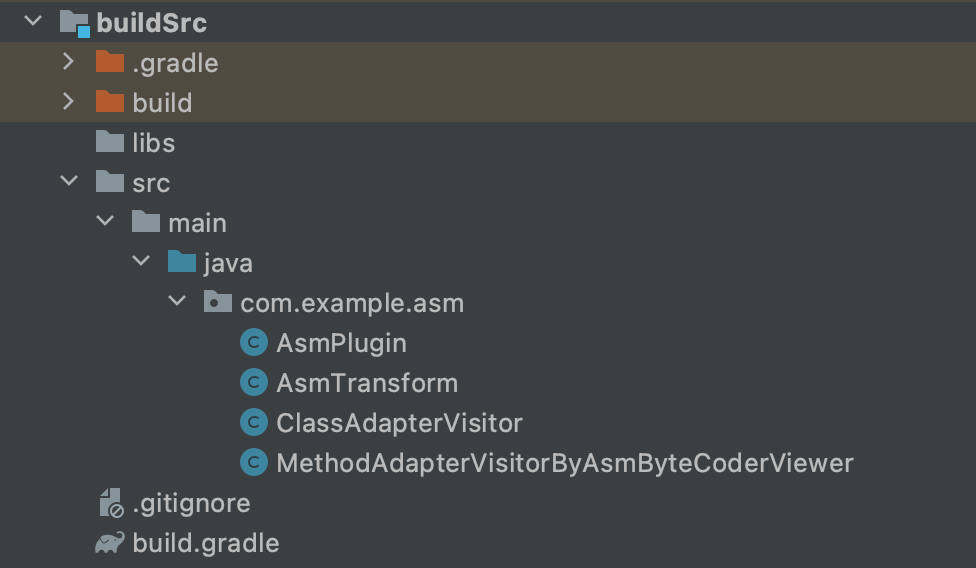Screen dimensions: 976x568
Task: Click the orange build folder icon
Action: pos(109,103)
